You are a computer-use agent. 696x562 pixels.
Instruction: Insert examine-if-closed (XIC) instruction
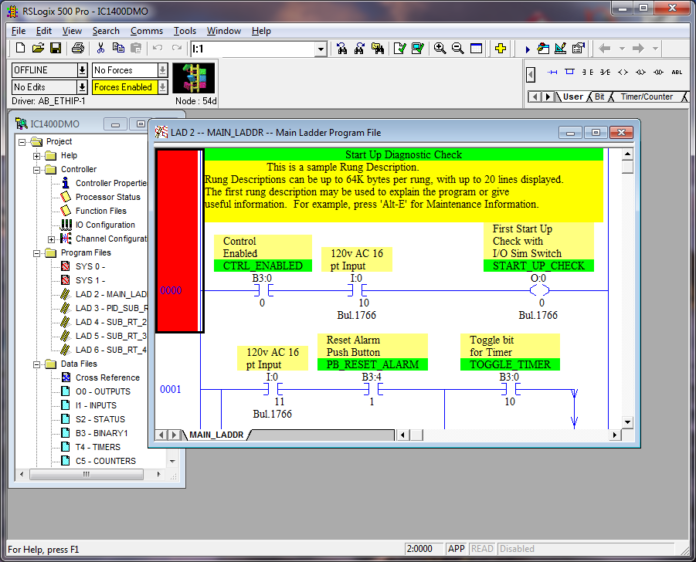588,72
